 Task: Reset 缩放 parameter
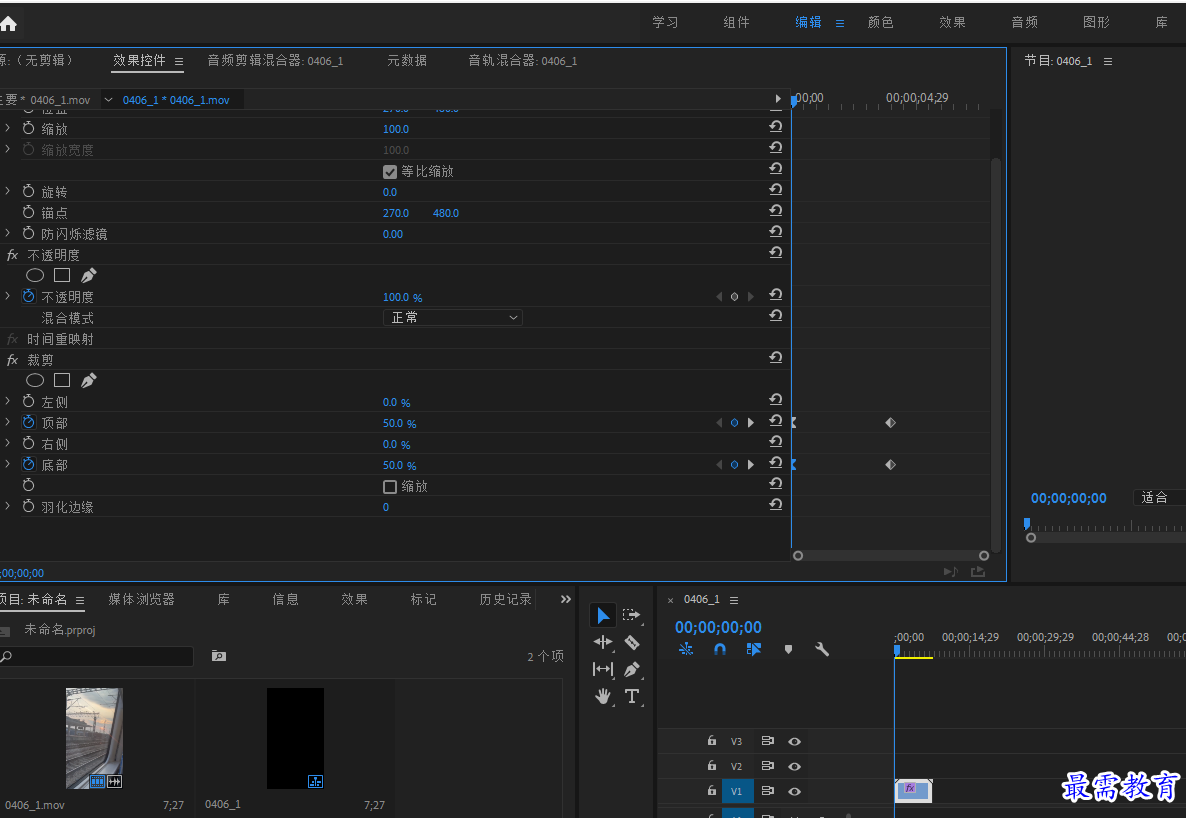point(775,127)
